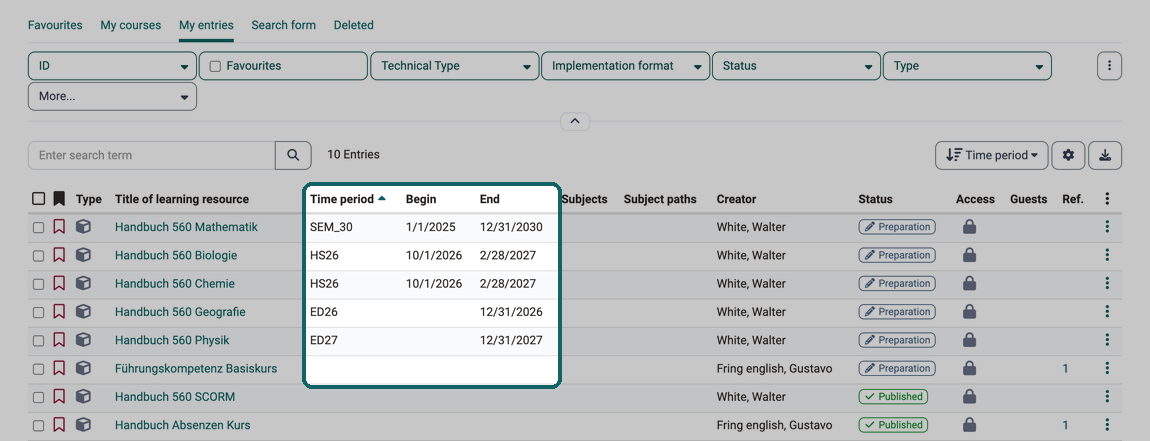Click lock access icon for Handbuch 560 Mathematik

click(969, 227)
